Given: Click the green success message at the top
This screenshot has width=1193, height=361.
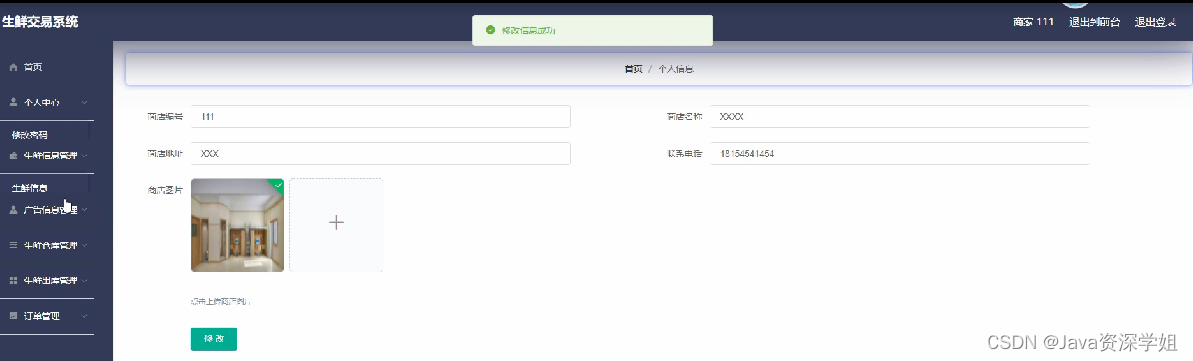Looking at the screenshot, I should pyautogui.click(x=592, y=30).
